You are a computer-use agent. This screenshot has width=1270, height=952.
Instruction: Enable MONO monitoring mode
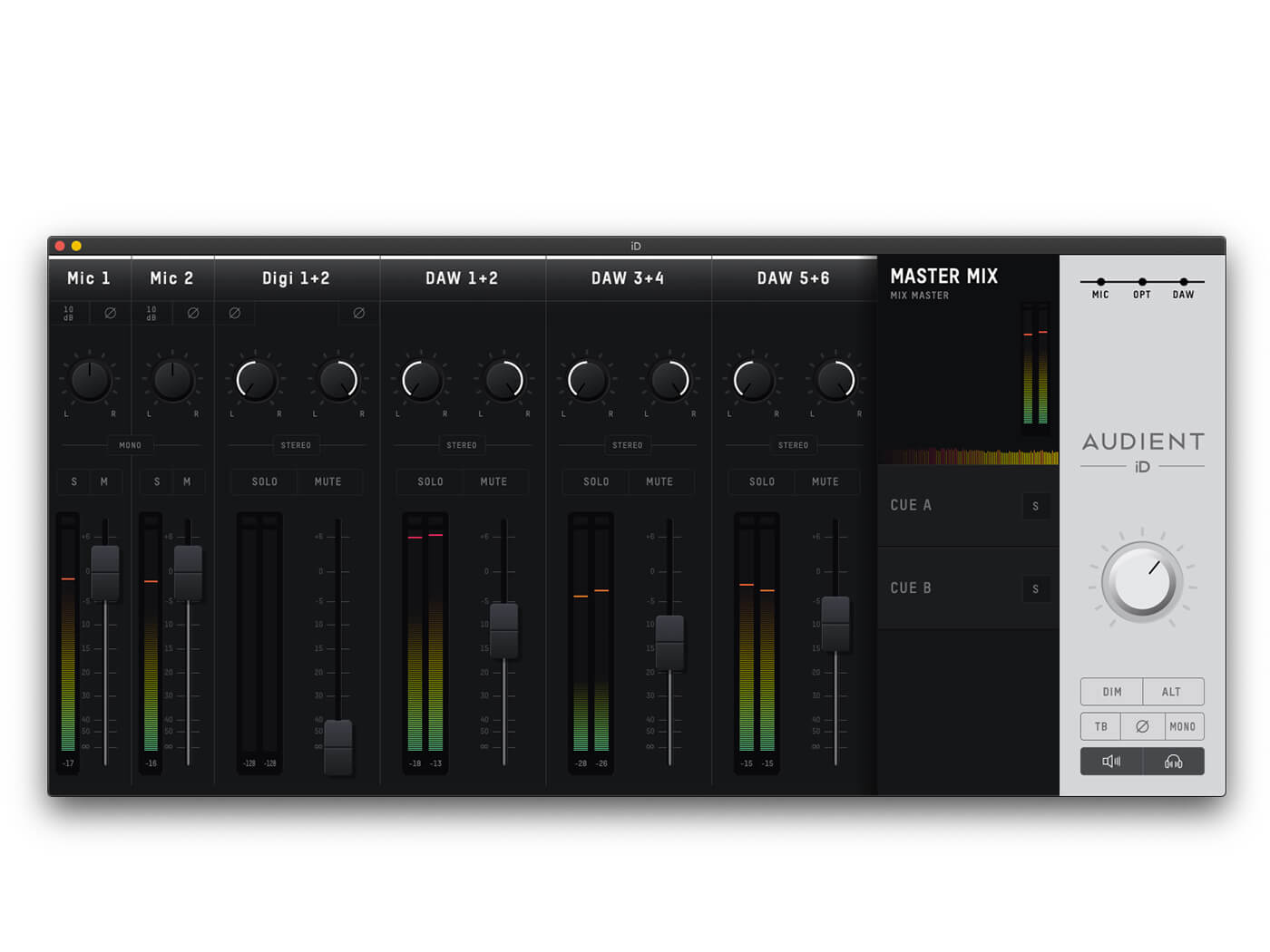pyautogui.click(x=1182, y=726)
